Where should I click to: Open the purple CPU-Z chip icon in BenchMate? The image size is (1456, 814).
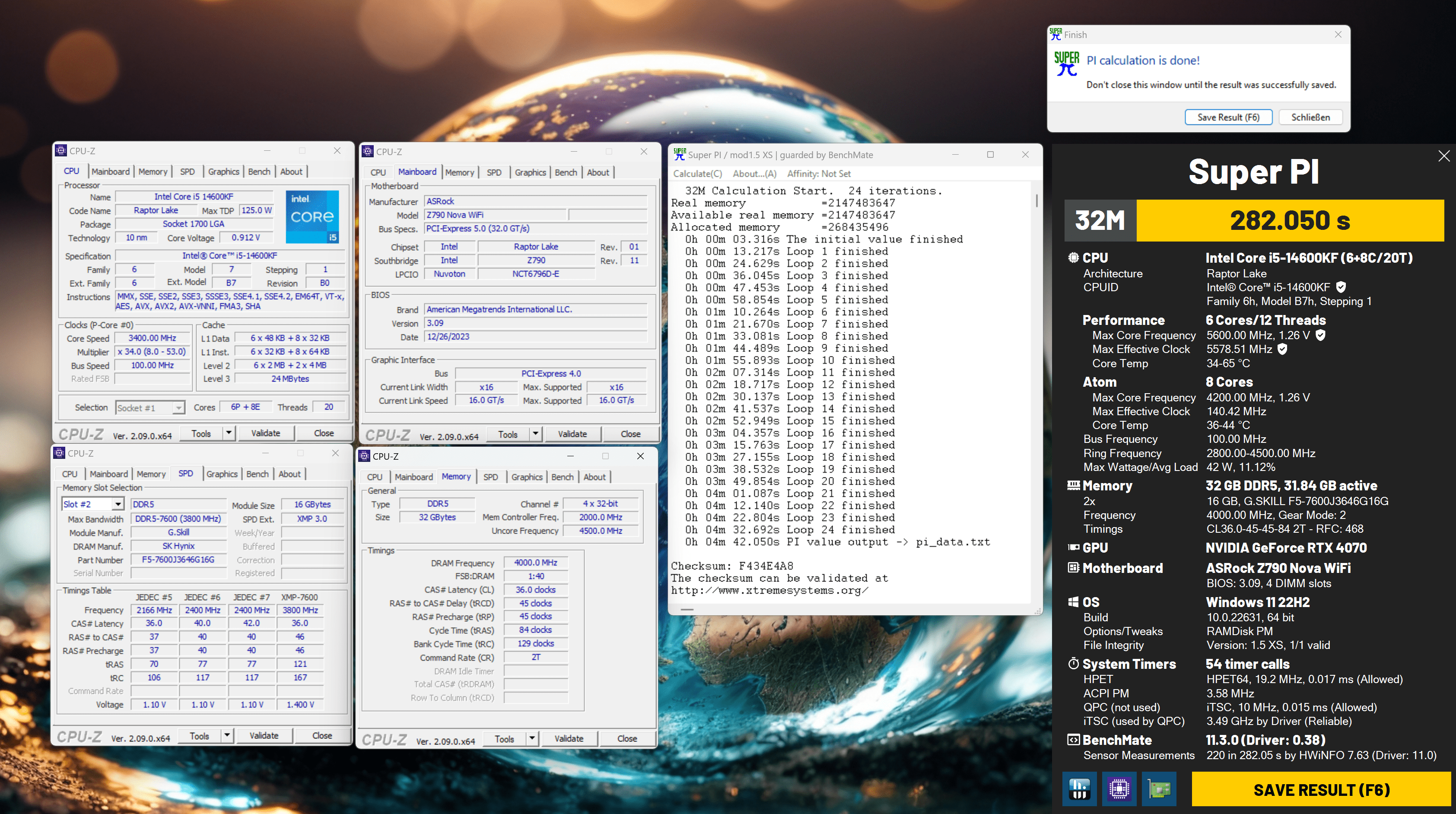(x=1119, y=789)
